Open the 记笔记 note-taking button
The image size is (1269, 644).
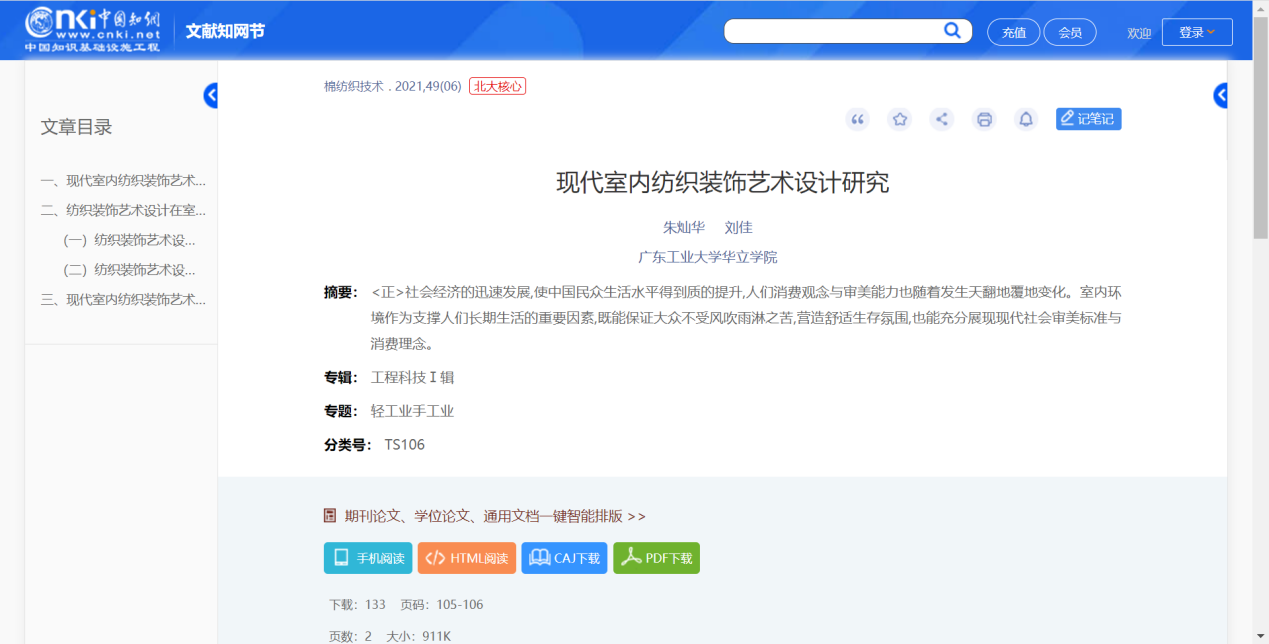pyautogui.click(x=1088, y=119)
